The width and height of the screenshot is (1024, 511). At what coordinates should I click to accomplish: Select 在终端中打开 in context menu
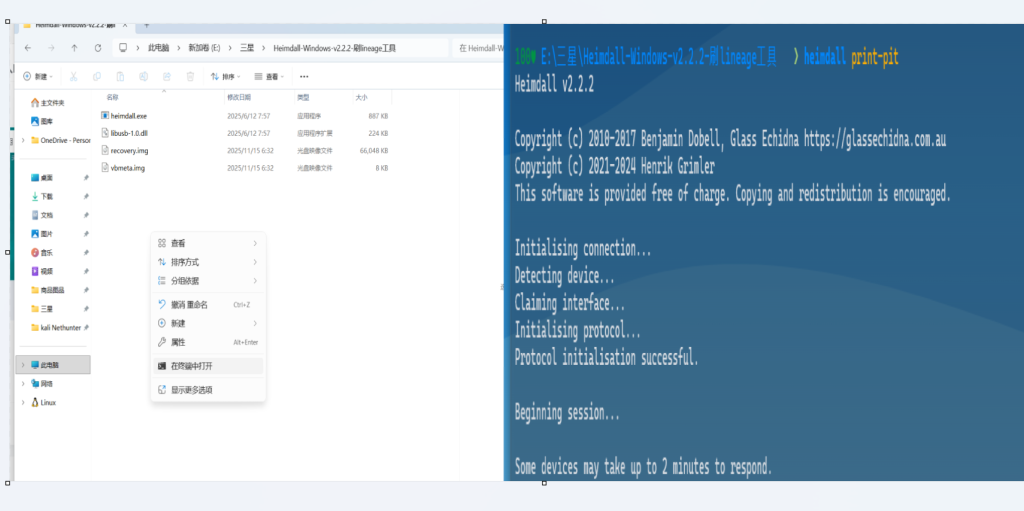208,366
